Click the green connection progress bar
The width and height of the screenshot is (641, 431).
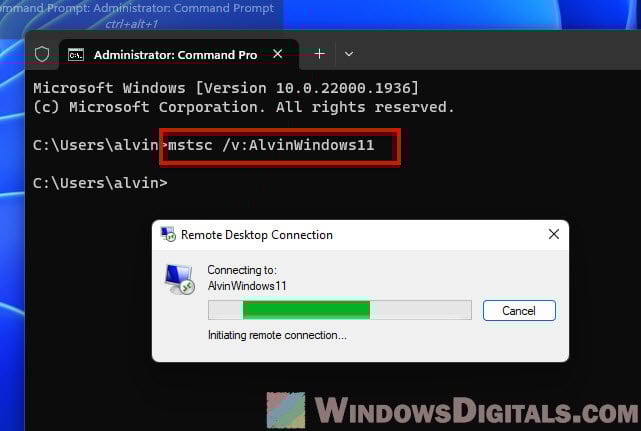coord(340,310)
